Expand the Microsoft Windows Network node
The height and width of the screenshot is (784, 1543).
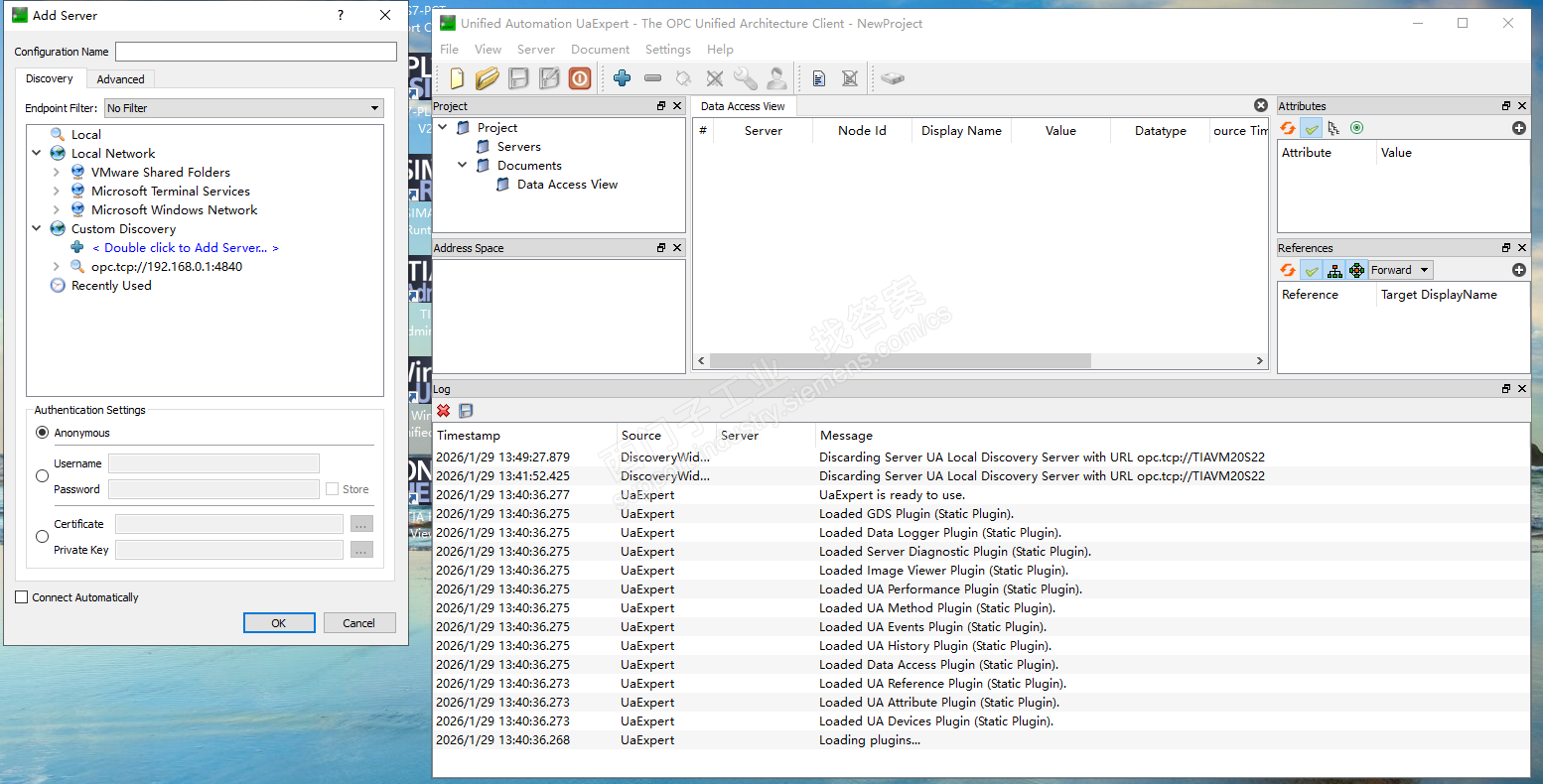(x=57, y=210)
